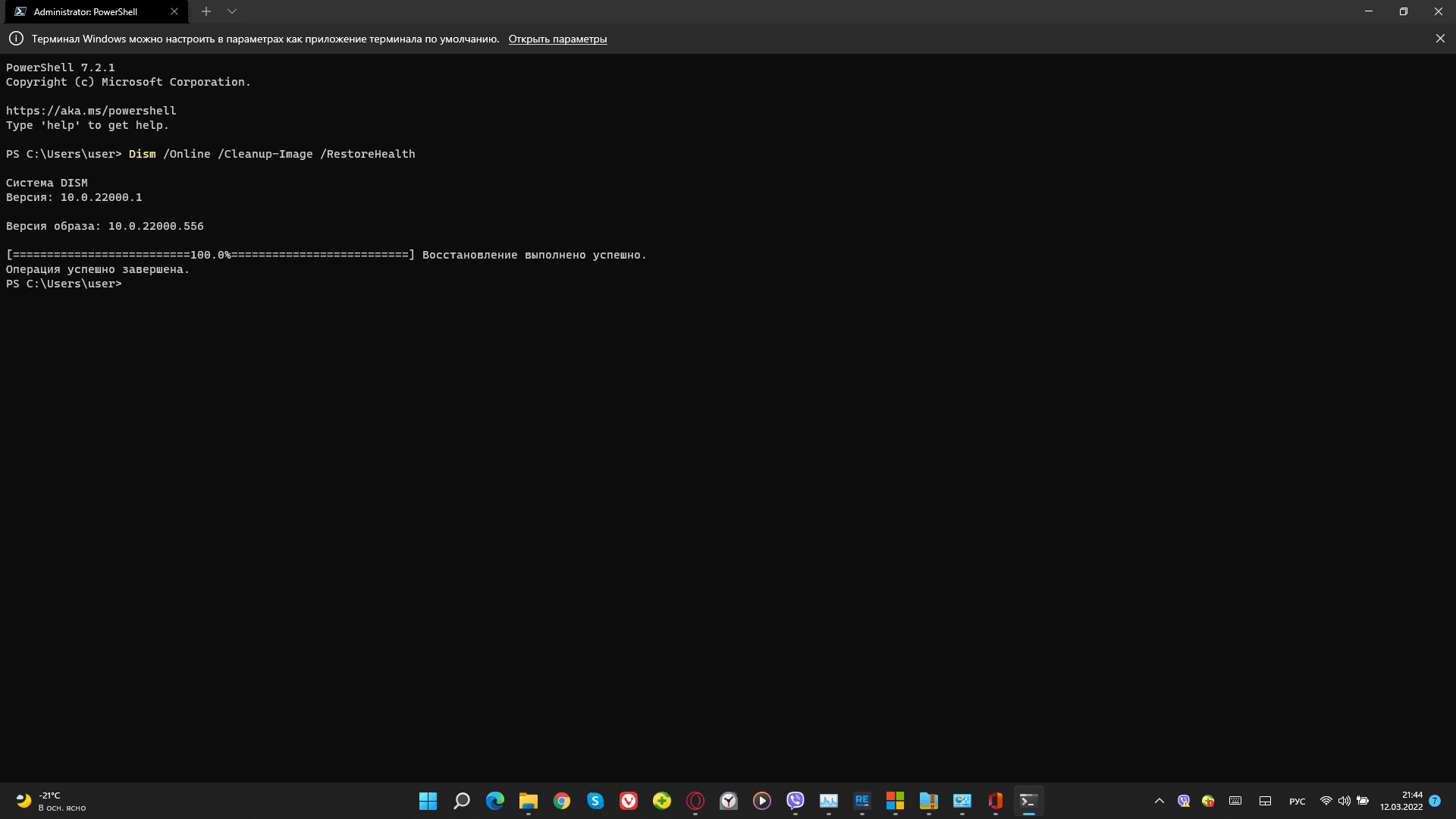Click the Открыть параметры link

[557, 39]
